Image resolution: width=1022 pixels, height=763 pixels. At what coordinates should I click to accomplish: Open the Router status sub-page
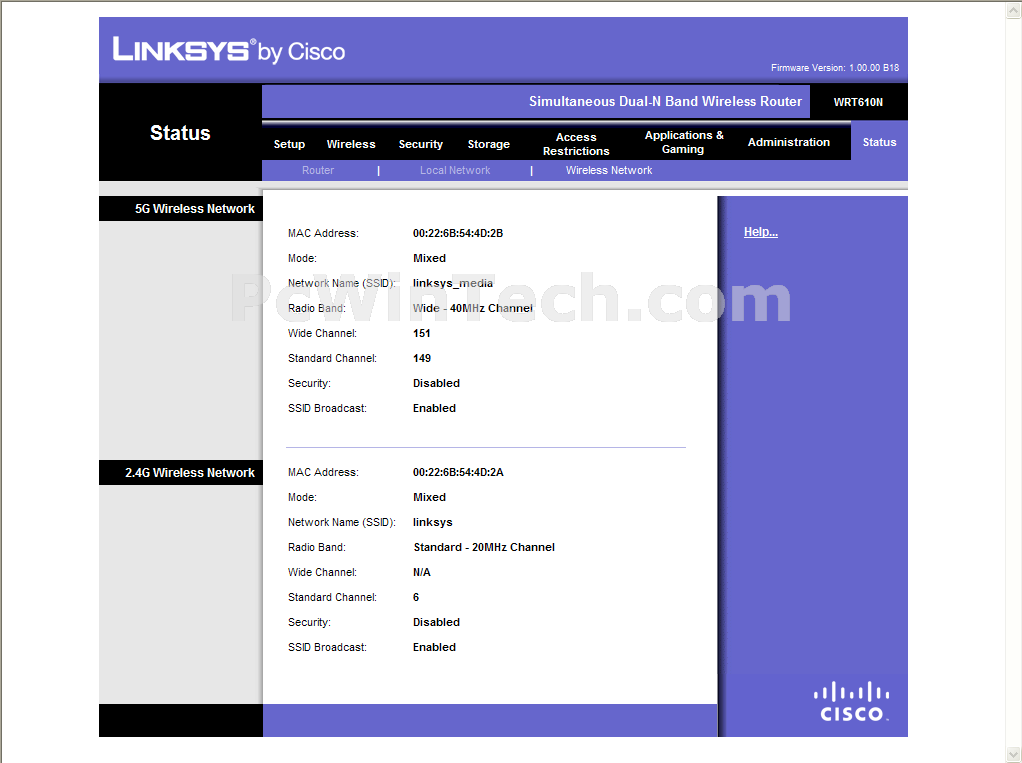317,170
